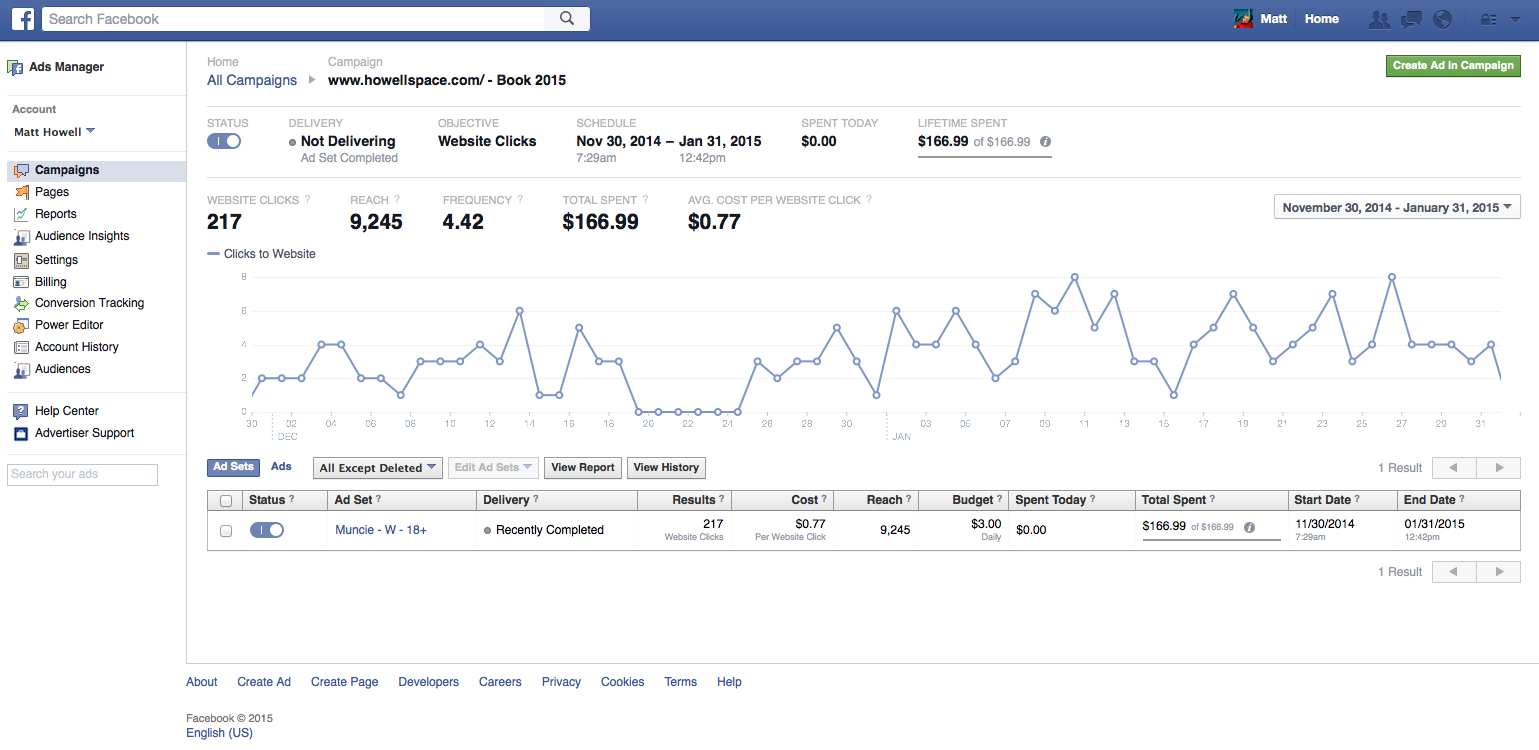Click the Facebook logo icon
This screenshot has width=1539, height=750.
(x=23, y=18)
